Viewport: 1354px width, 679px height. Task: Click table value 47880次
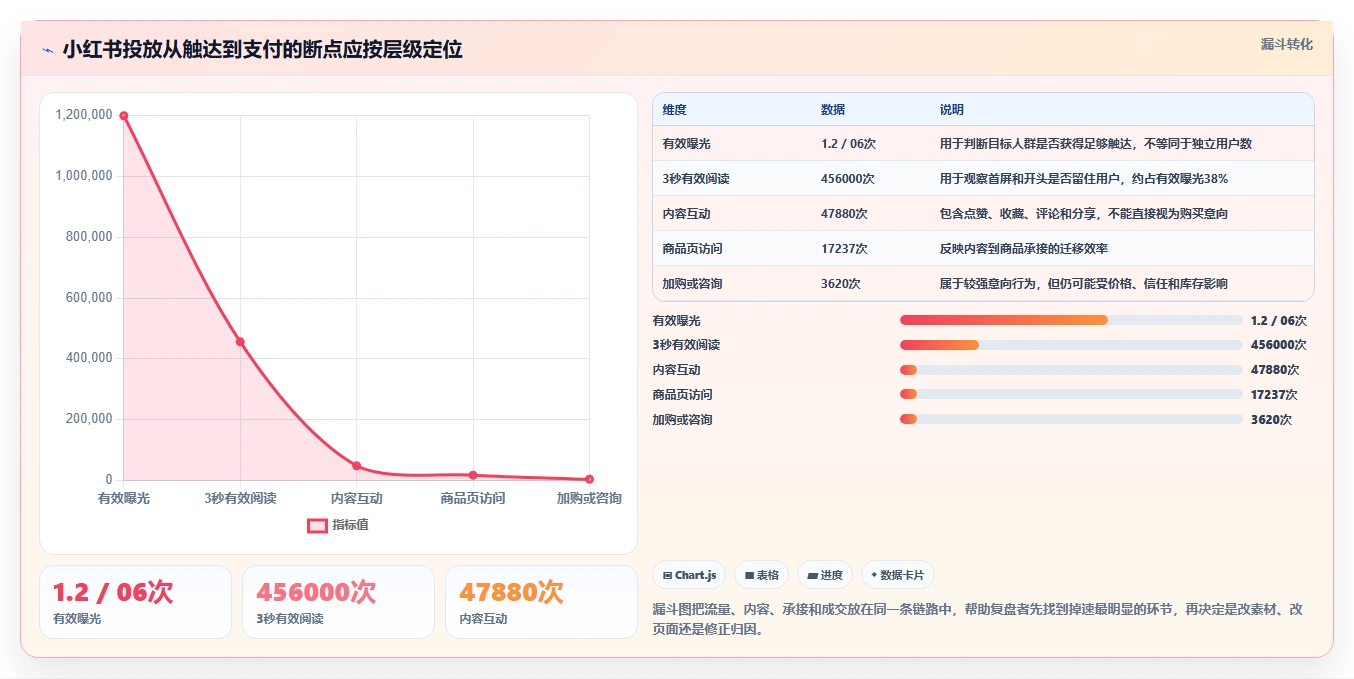[x=844, y=214]
